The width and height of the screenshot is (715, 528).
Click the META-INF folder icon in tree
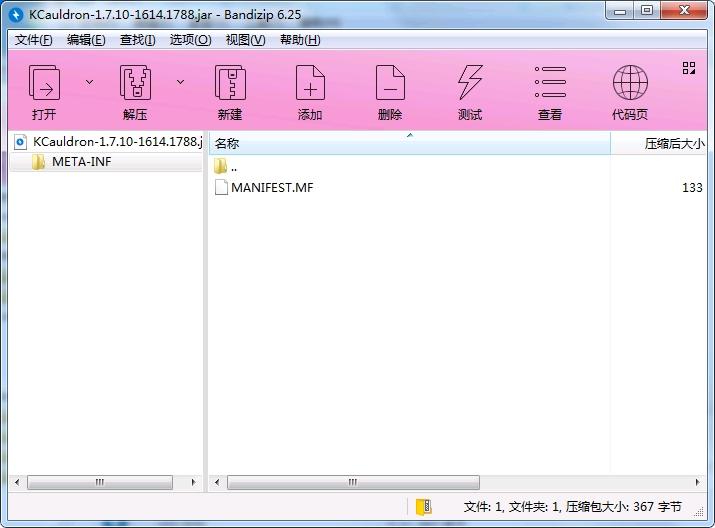click(39, 162)
